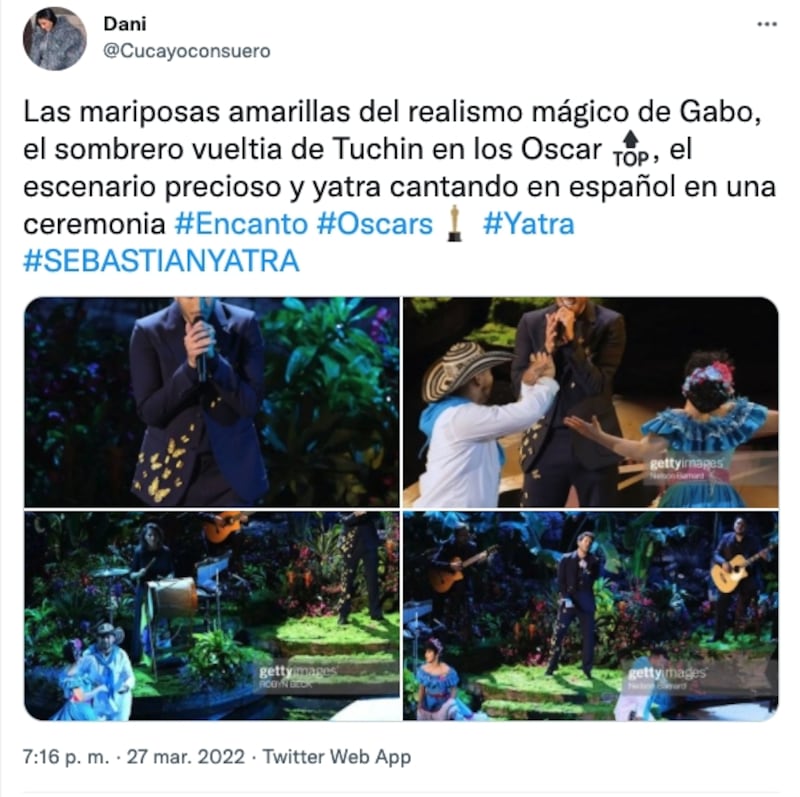800x797 pixels.
Task: Open the #Encanto hashtag
Action: (240, 224)
